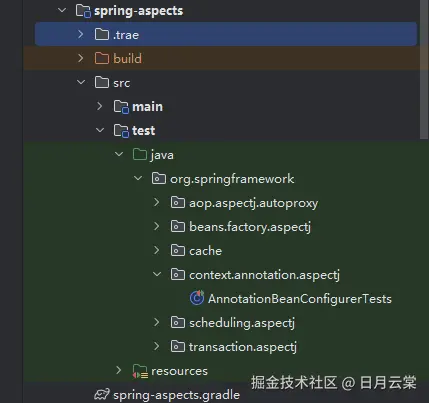The image size is (429, 403).
Task: Click the .trae folder icon
Action: 102,34
